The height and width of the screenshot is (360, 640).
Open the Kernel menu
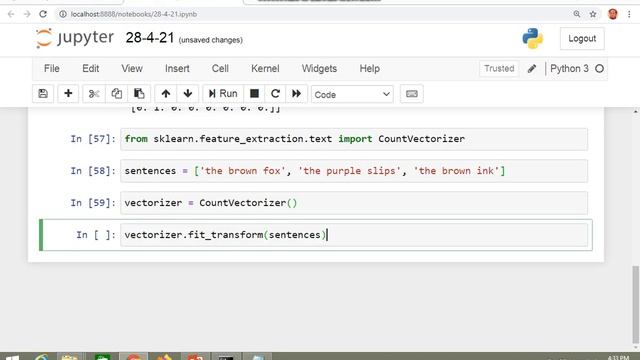click(265, 69)
